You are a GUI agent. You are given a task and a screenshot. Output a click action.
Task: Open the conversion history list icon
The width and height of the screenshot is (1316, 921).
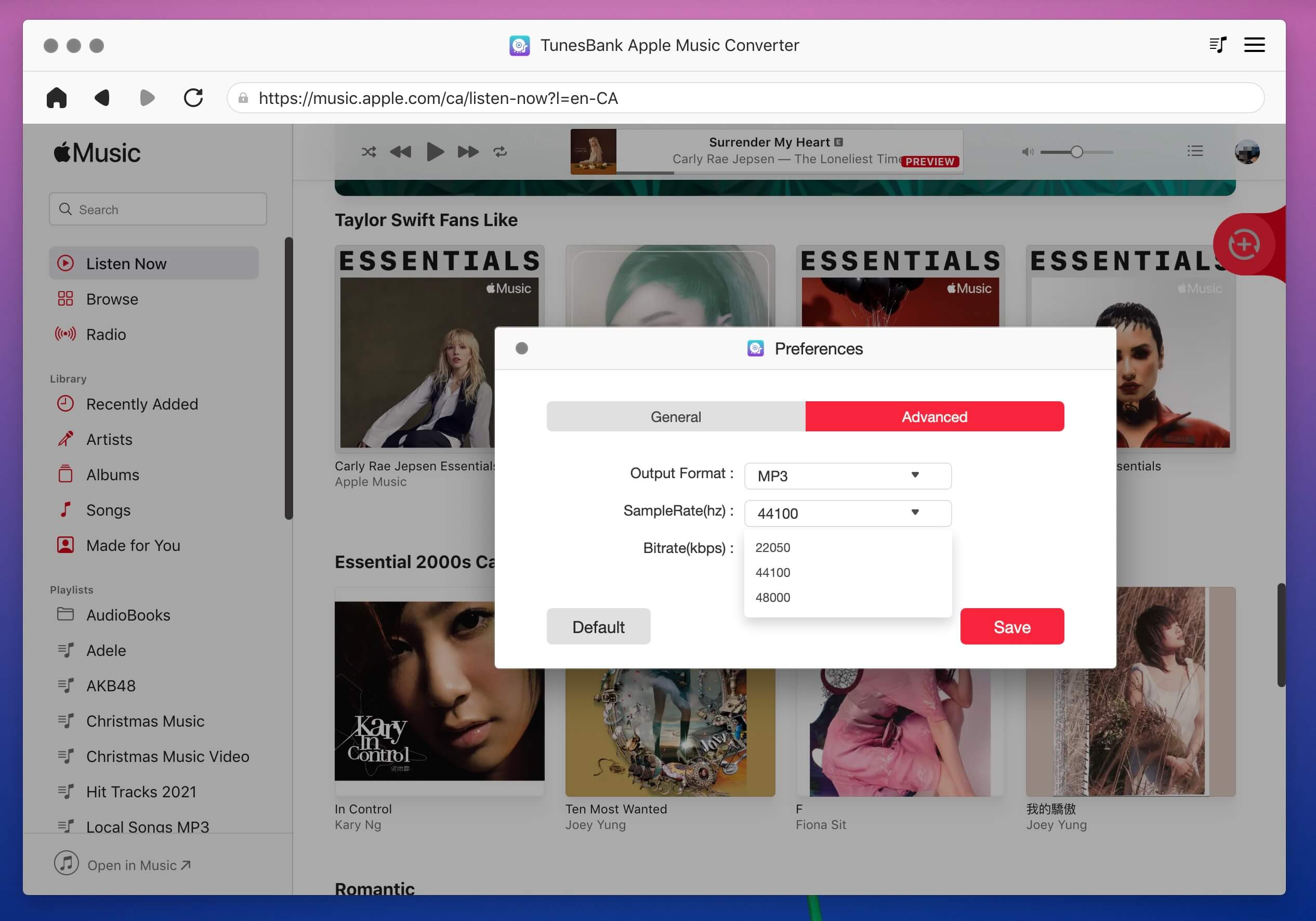1217,45
